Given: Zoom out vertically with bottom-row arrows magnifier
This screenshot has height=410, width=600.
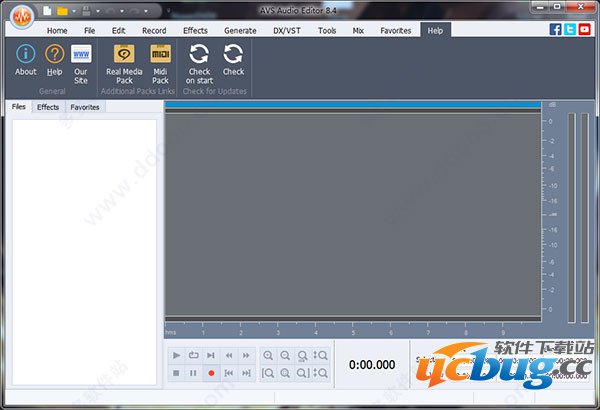Looking at the screenshot, I should [x=320, y=373].
